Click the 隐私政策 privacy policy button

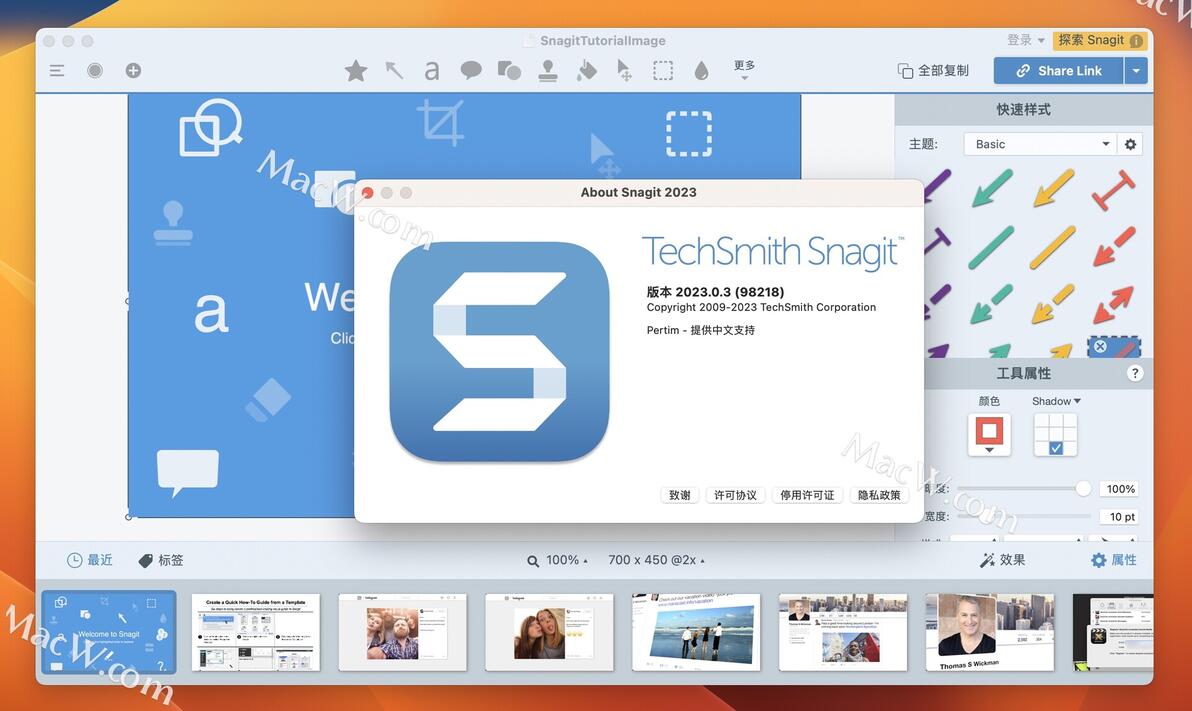click(879, 495)
